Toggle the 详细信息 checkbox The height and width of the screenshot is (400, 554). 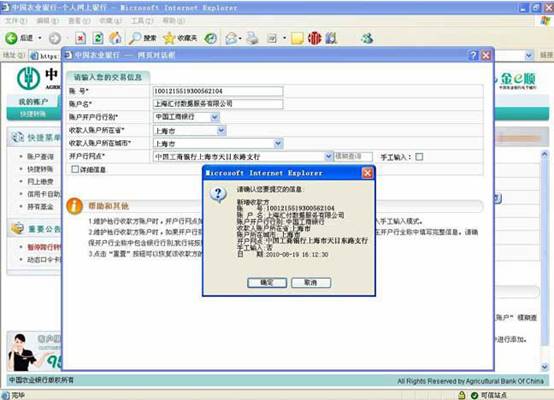[75, 169]
